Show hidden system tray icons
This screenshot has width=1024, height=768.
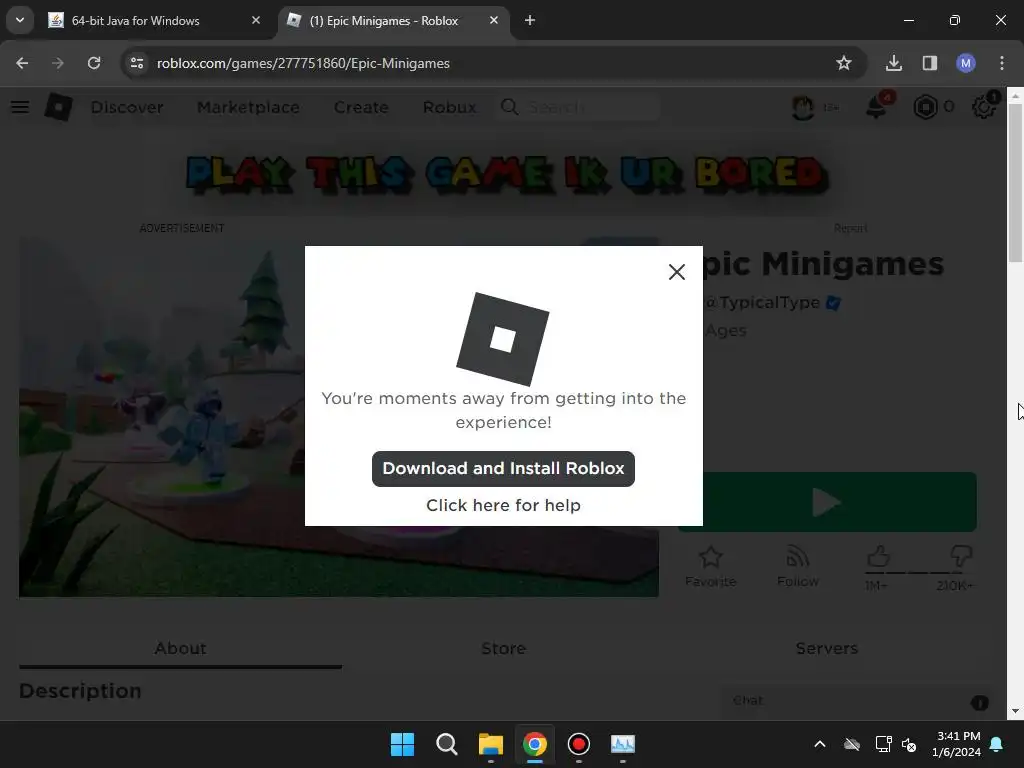[x=820, y=744]
